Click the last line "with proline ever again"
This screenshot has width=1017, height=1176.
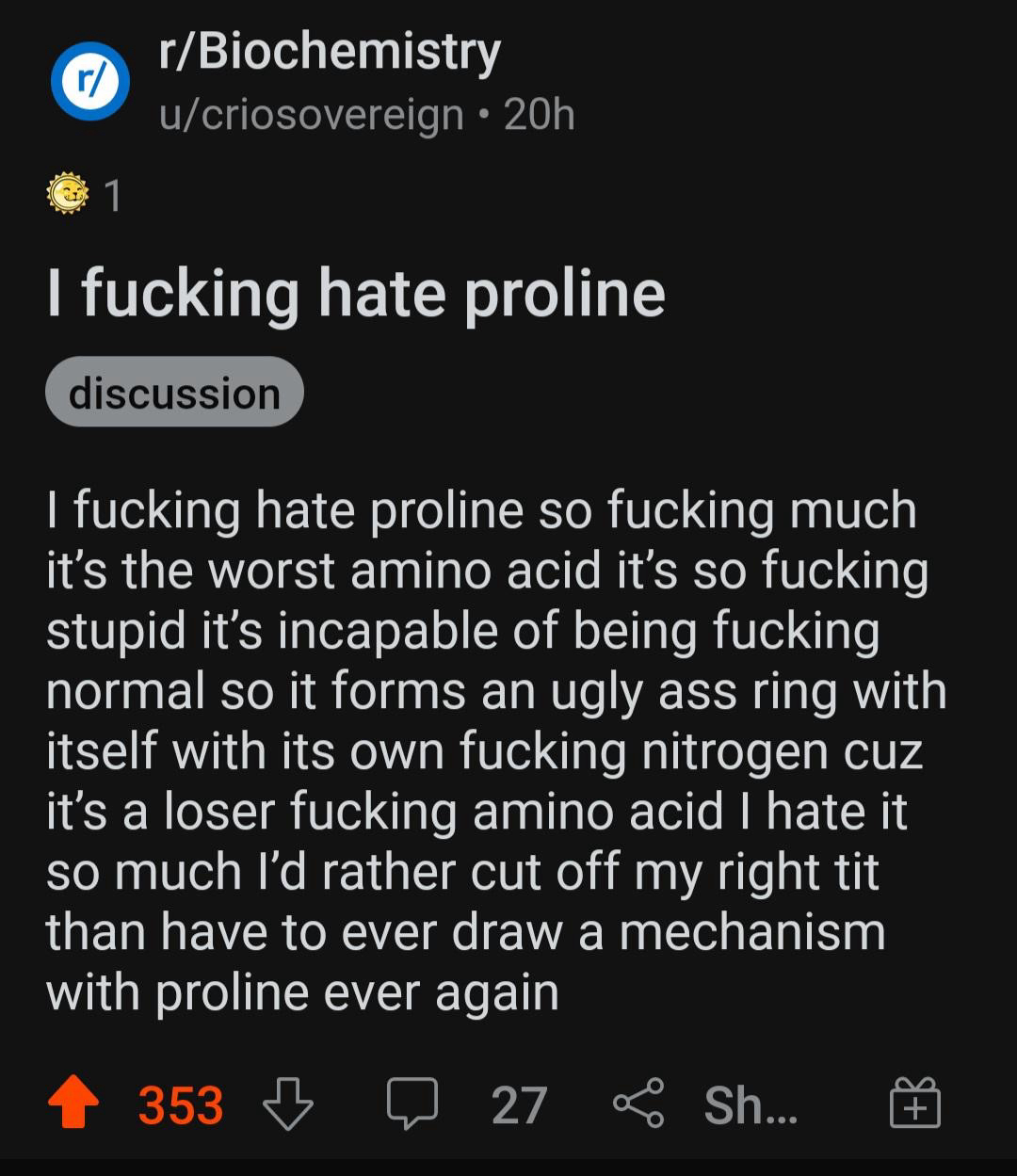tap(302, 992)
